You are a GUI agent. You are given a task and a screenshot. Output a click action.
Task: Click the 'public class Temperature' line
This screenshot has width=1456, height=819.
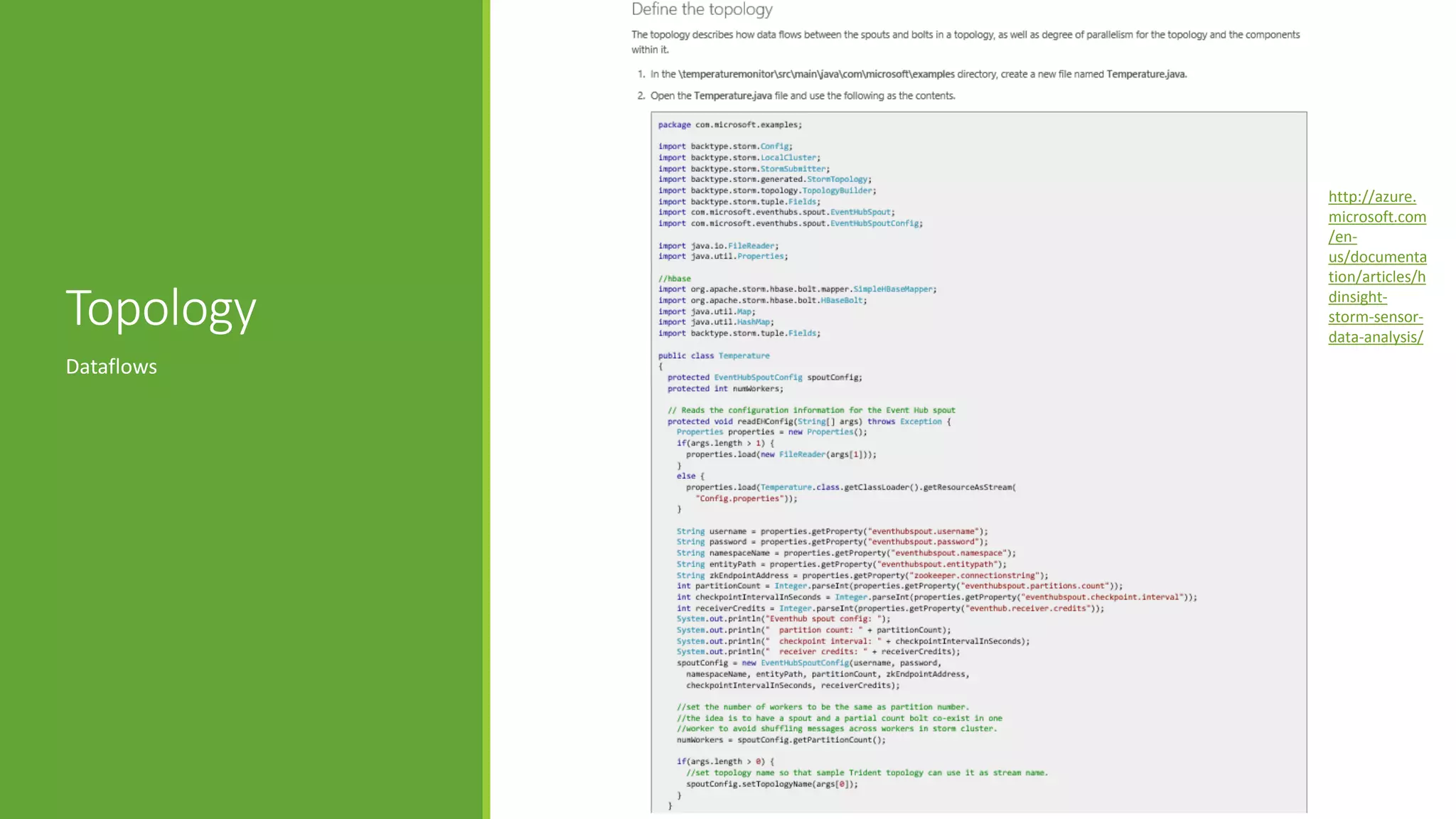713,355
